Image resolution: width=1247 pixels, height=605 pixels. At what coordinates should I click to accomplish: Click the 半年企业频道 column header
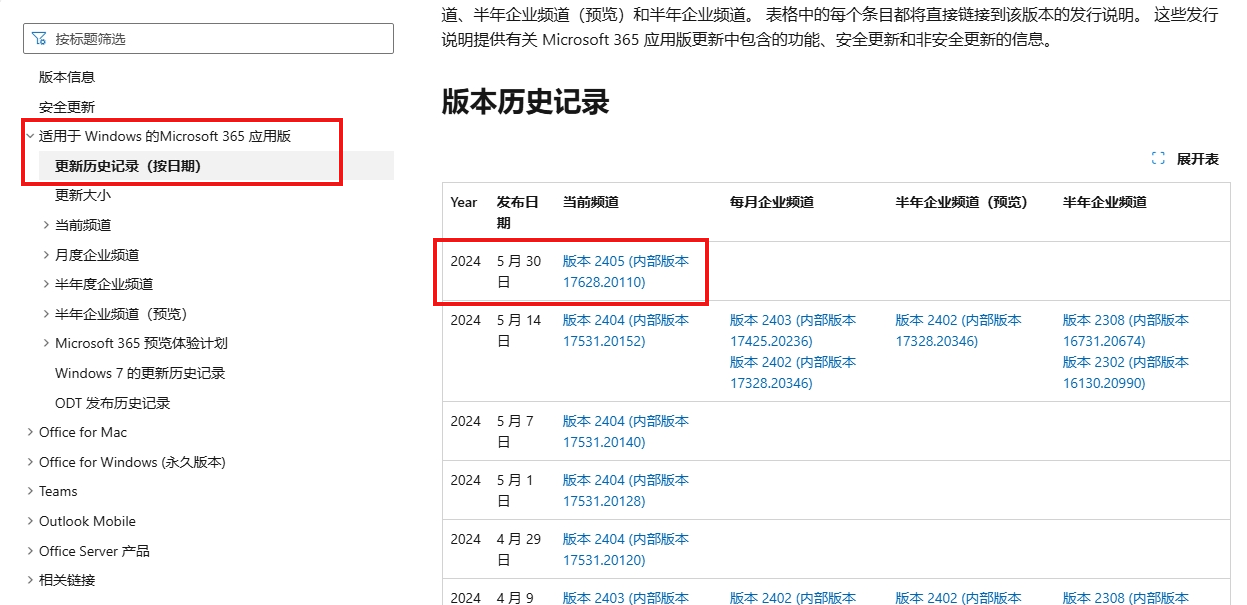[1105, 202]
